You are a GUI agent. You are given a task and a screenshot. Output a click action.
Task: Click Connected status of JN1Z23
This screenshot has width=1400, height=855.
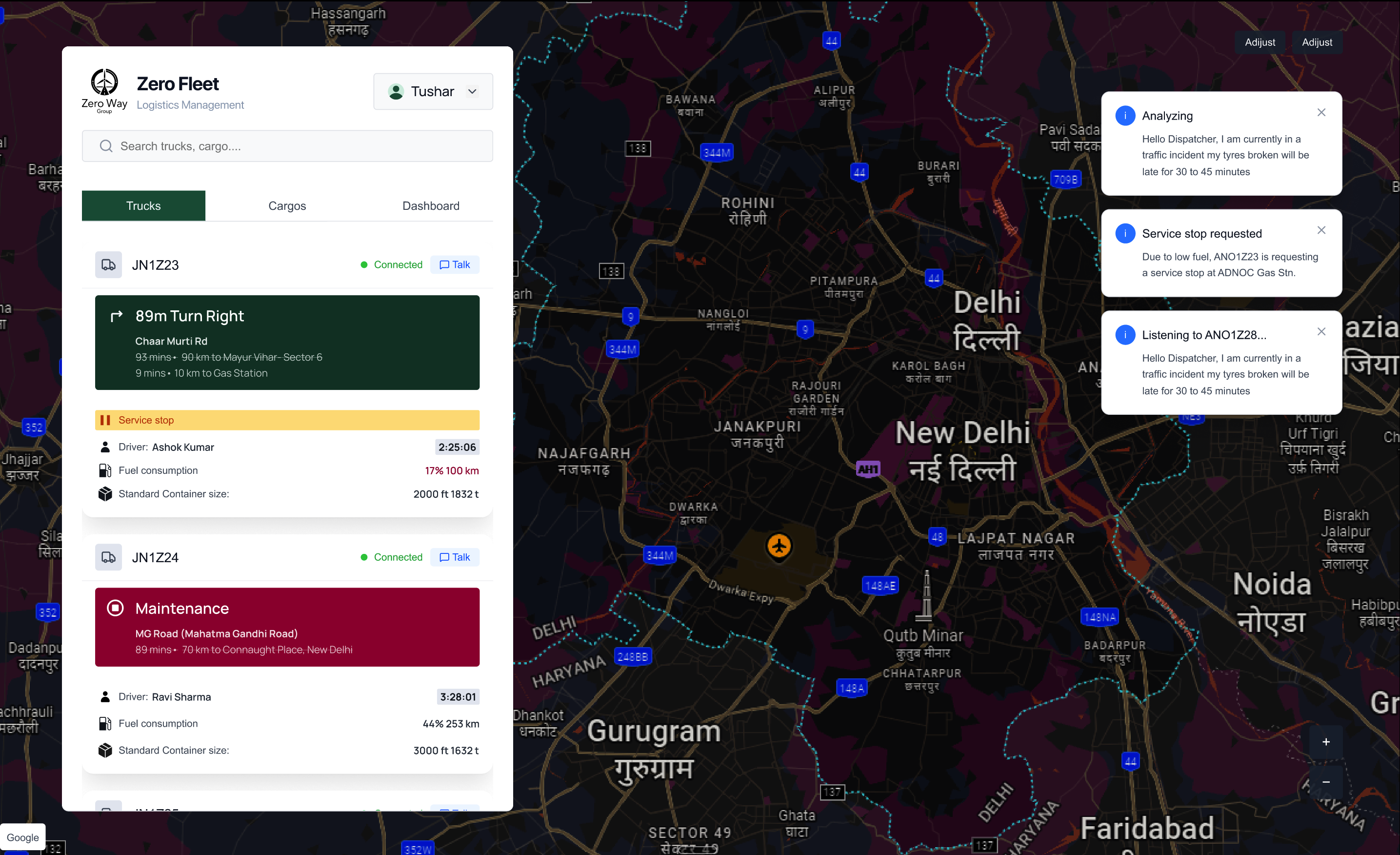392,265
